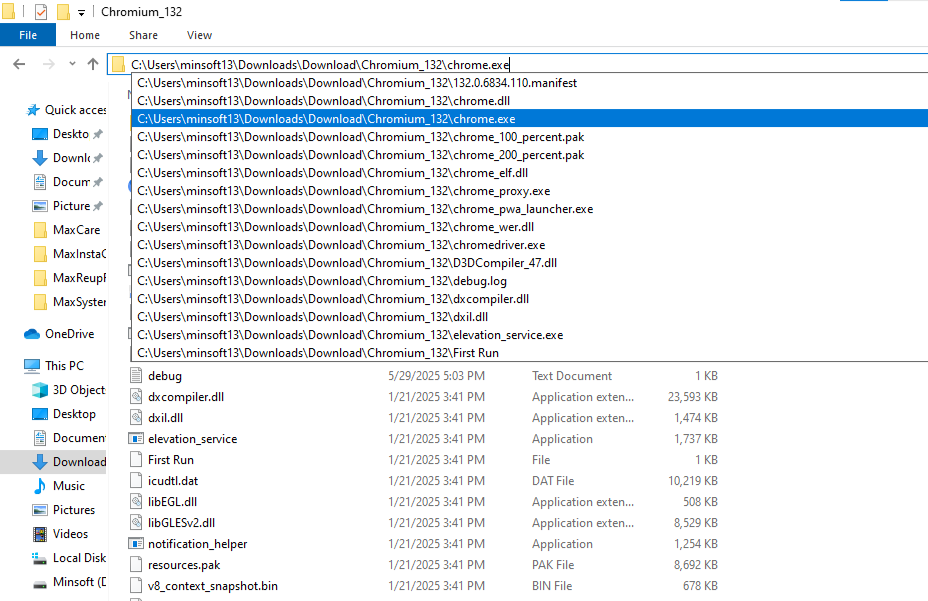This screenshot has width=928, height=601.
Task: Open pinned Pictures under Quick access
Action: (x=68, y=205)
